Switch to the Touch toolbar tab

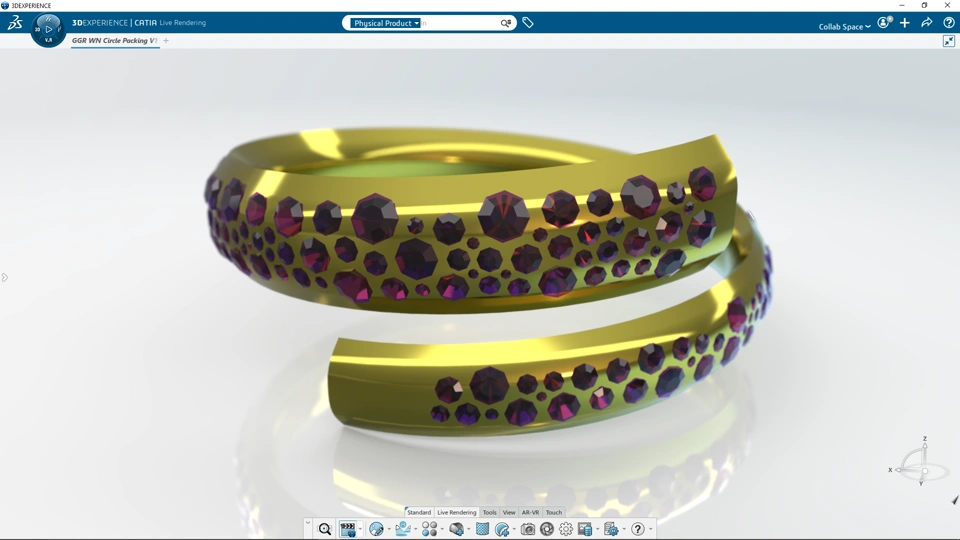(x=553, y=512)
